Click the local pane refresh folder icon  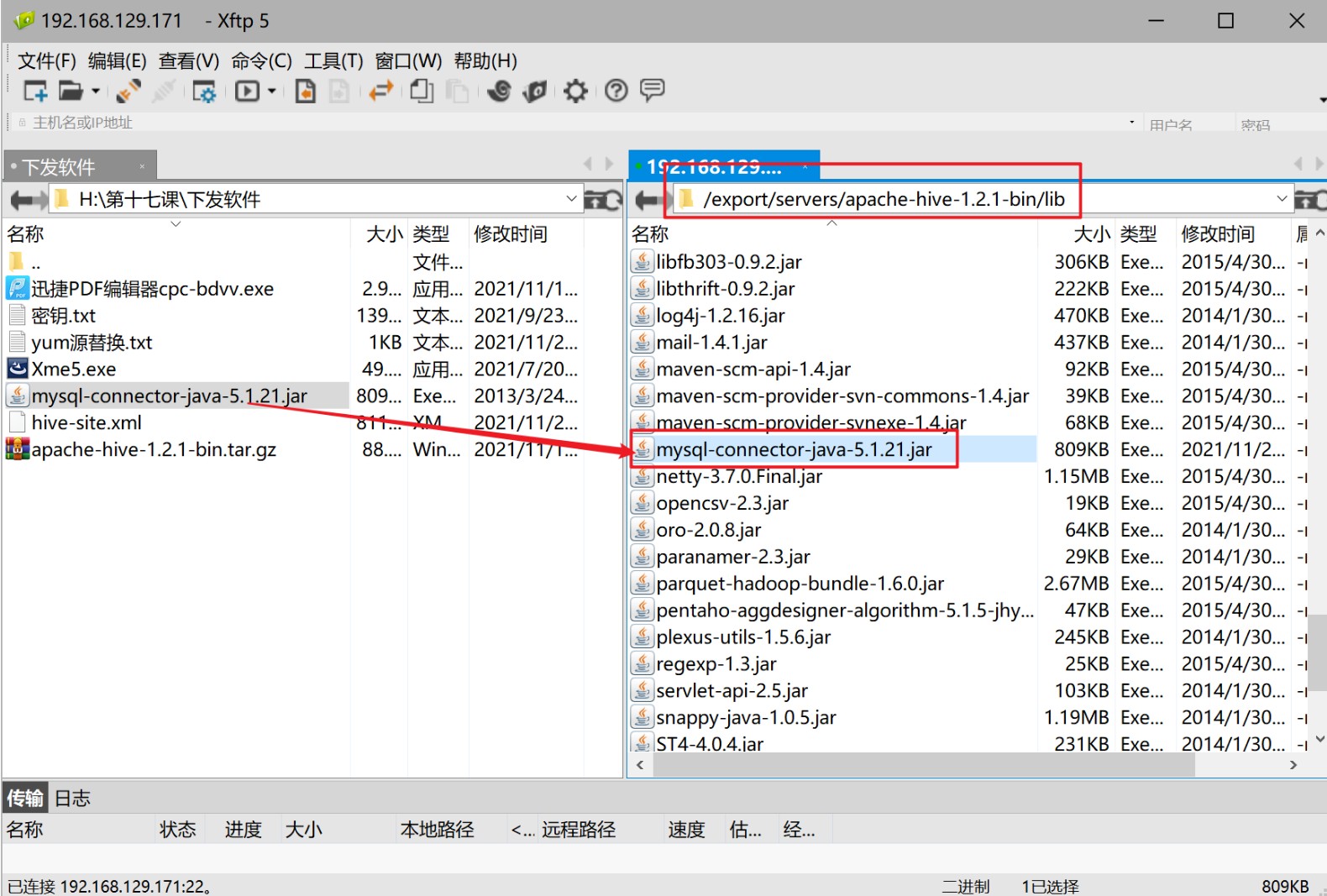point(603,200)
